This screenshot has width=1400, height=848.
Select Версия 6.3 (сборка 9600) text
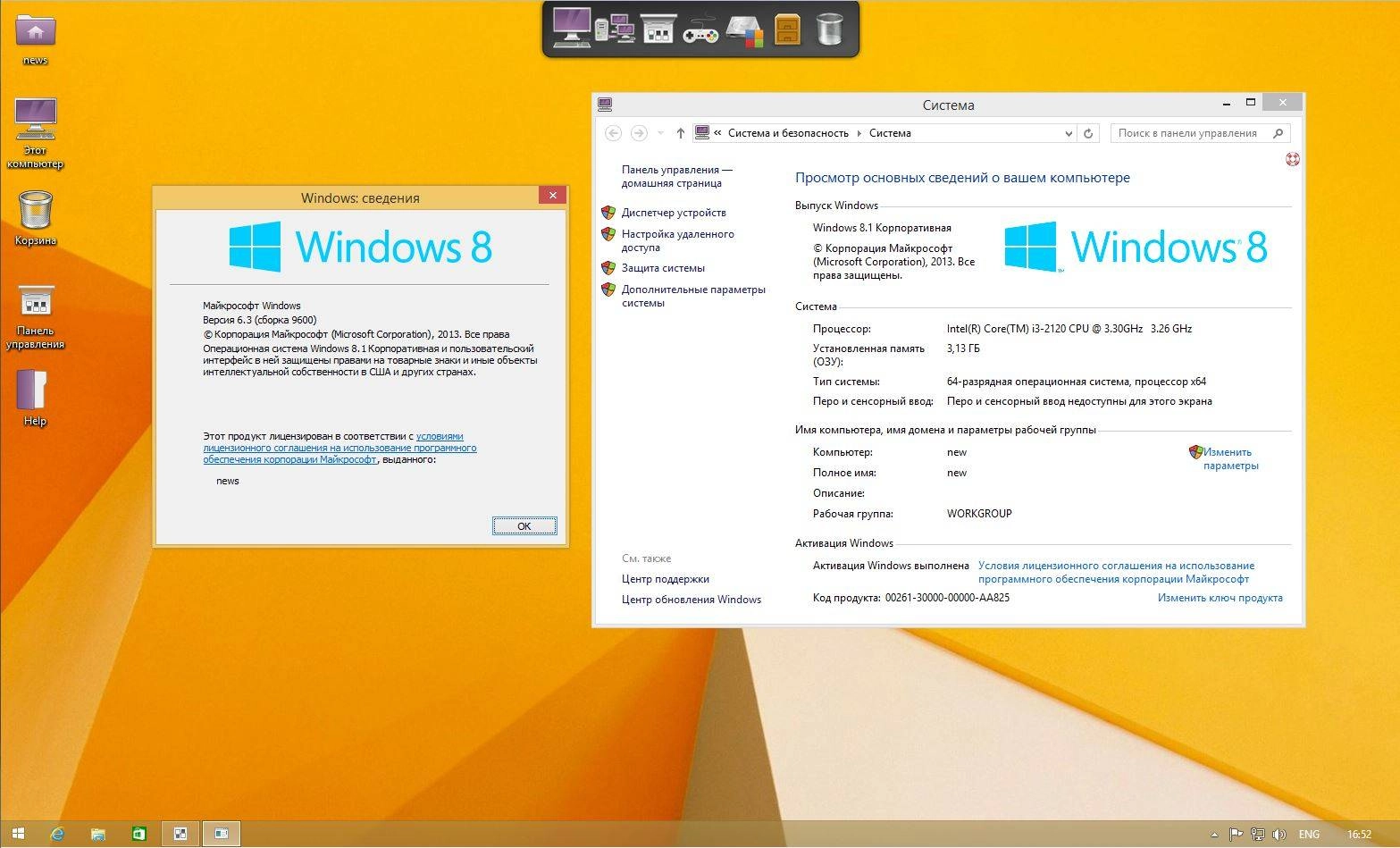[260, 319]
